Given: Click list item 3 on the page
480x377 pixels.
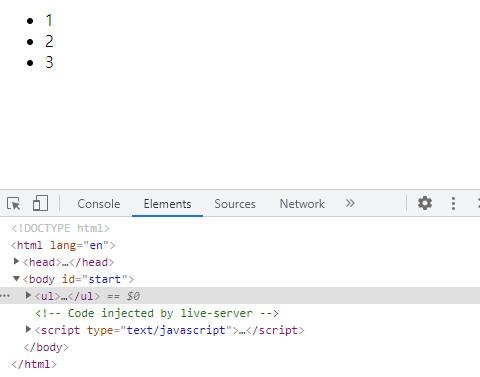Looking at the screenshot, I should pyautogui.click(x=49, y=62).
